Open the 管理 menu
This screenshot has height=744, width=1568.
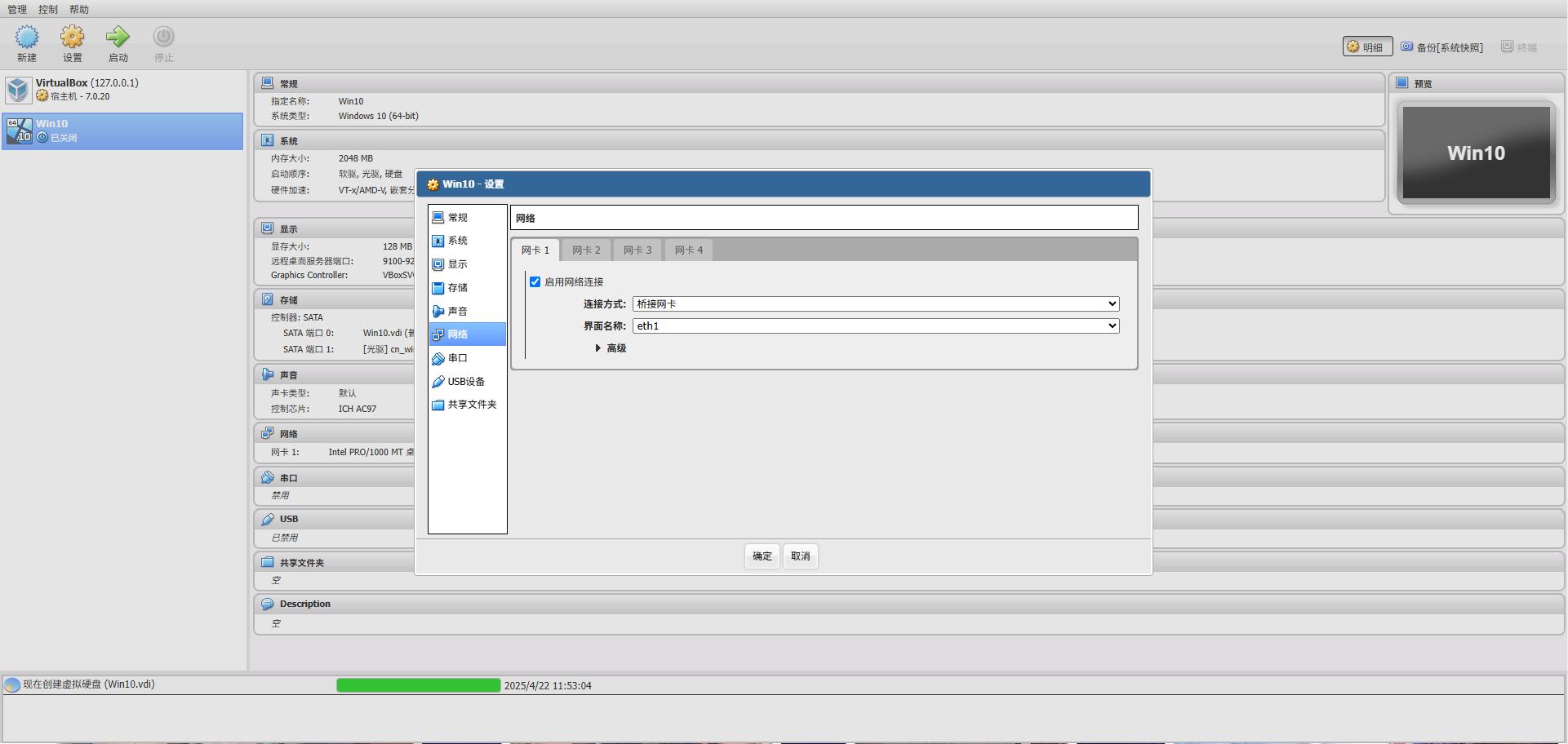point(17,10)
